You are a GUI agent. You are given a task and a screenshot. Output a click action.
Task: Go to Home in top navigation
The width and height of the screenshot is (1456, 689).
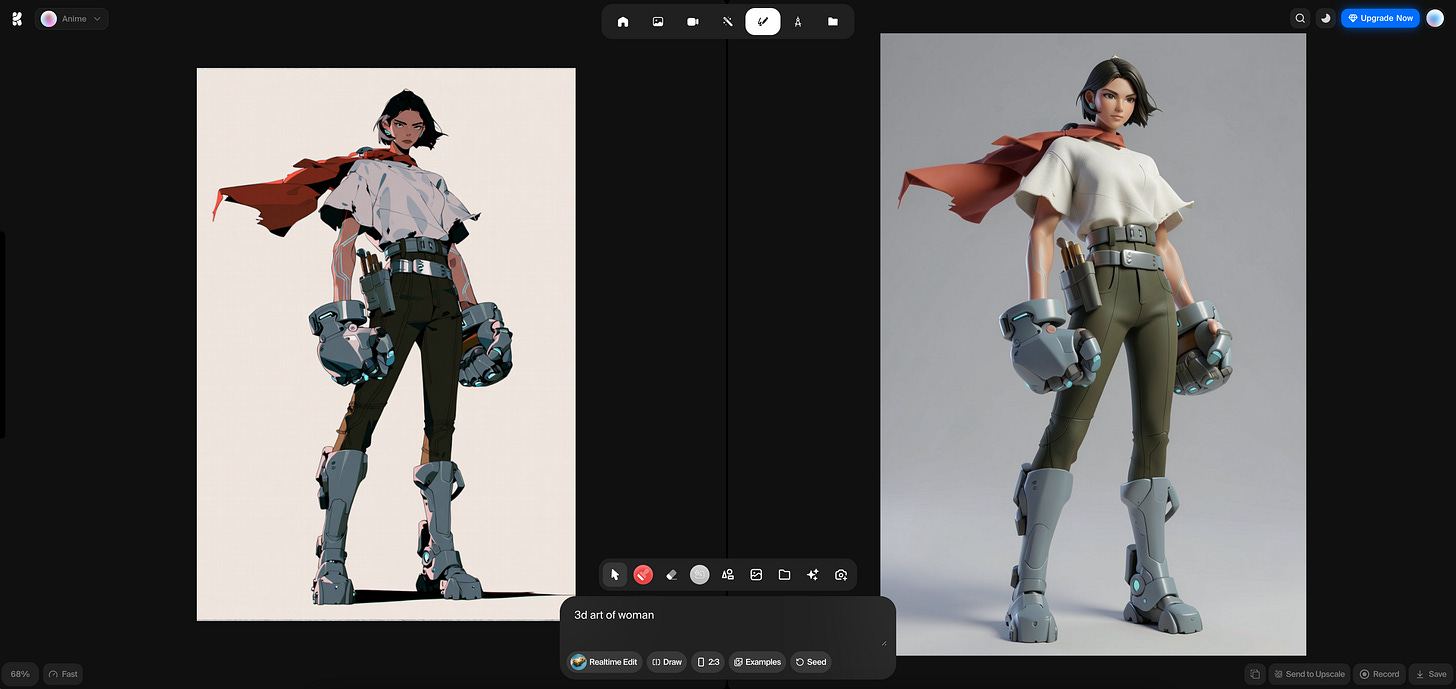pos(623,21)
